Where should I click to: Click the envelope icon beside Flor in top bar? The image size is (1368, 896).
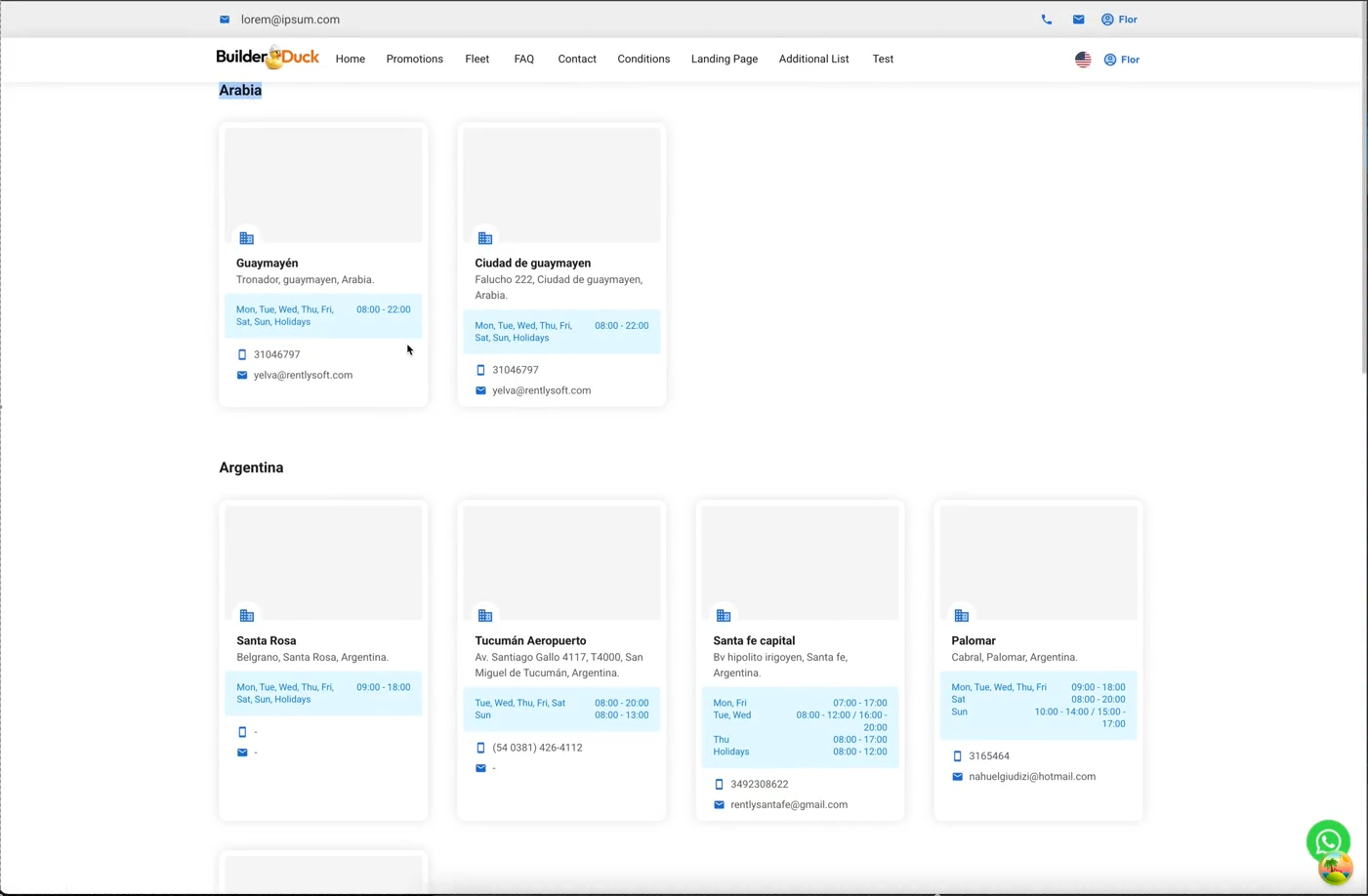click(x=1078, y=20)
